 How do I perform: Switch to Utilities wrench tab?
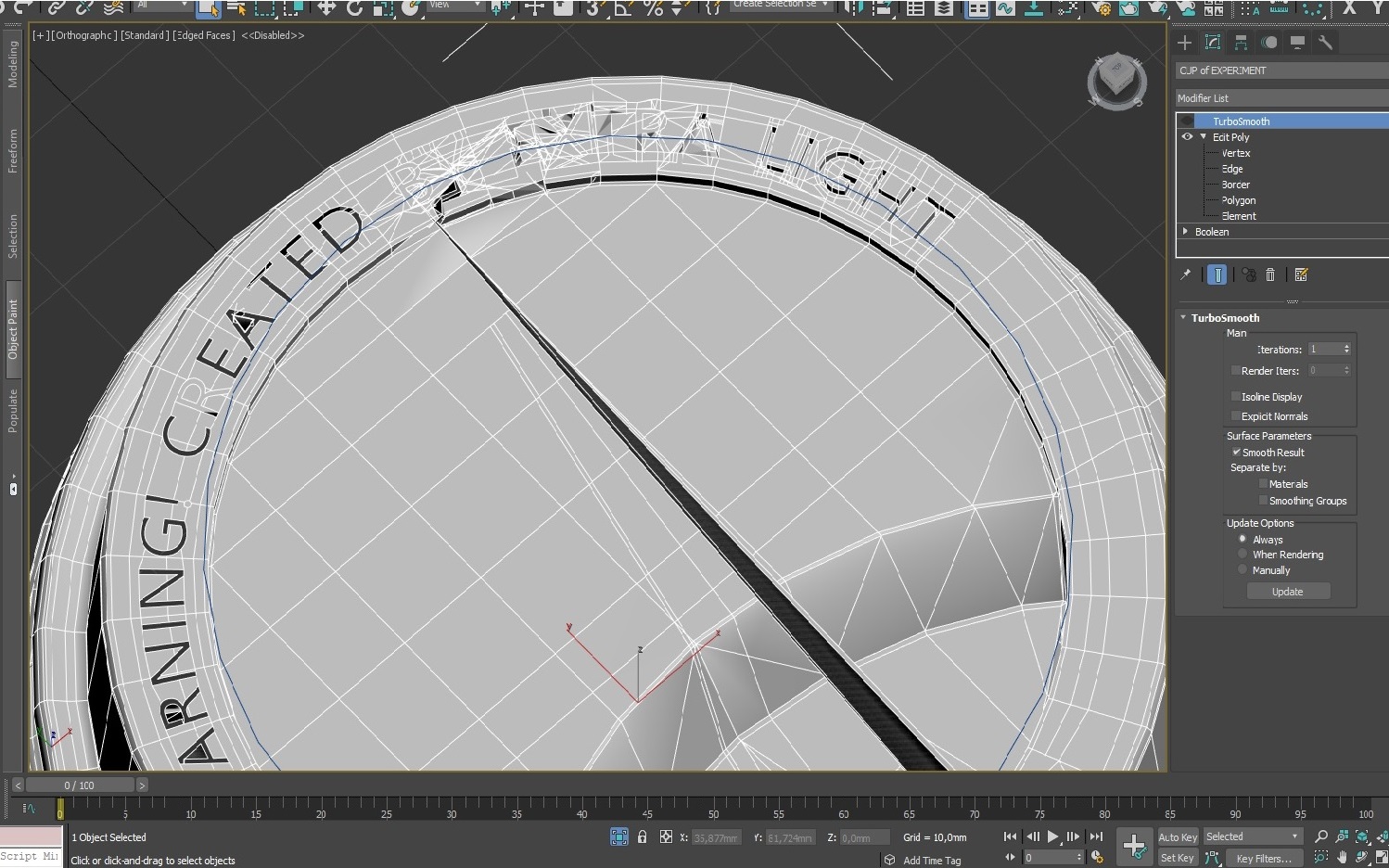(1325, 43)
